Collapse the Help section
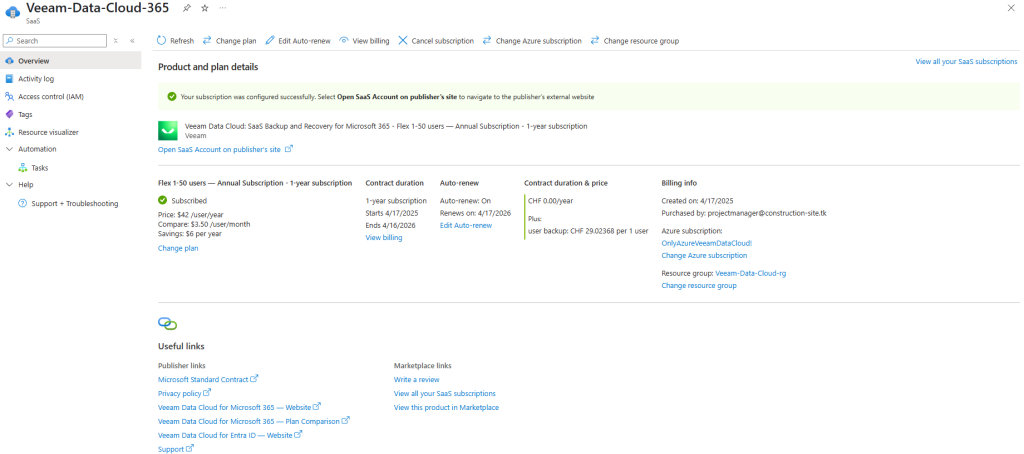The image size is (1024, 454). click(x=9, y=185)
